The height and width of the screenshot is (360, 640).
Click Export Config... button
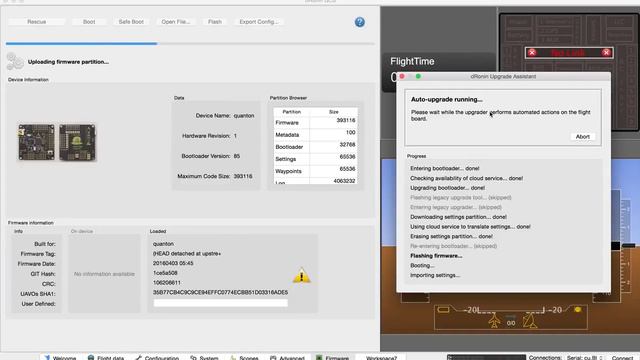tap(259, 22)
